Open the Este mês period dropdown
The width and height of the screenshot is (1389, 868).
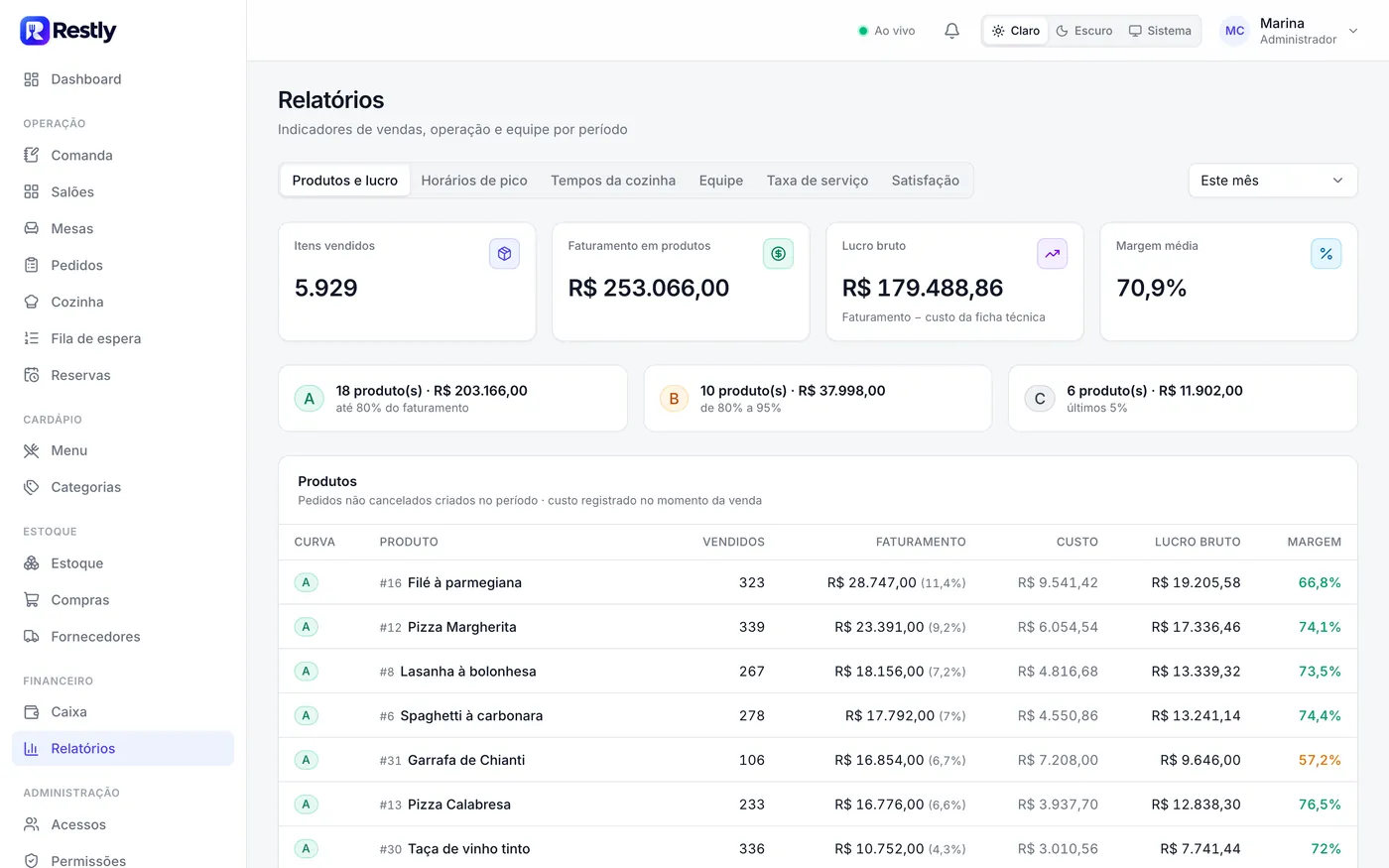1273,181
